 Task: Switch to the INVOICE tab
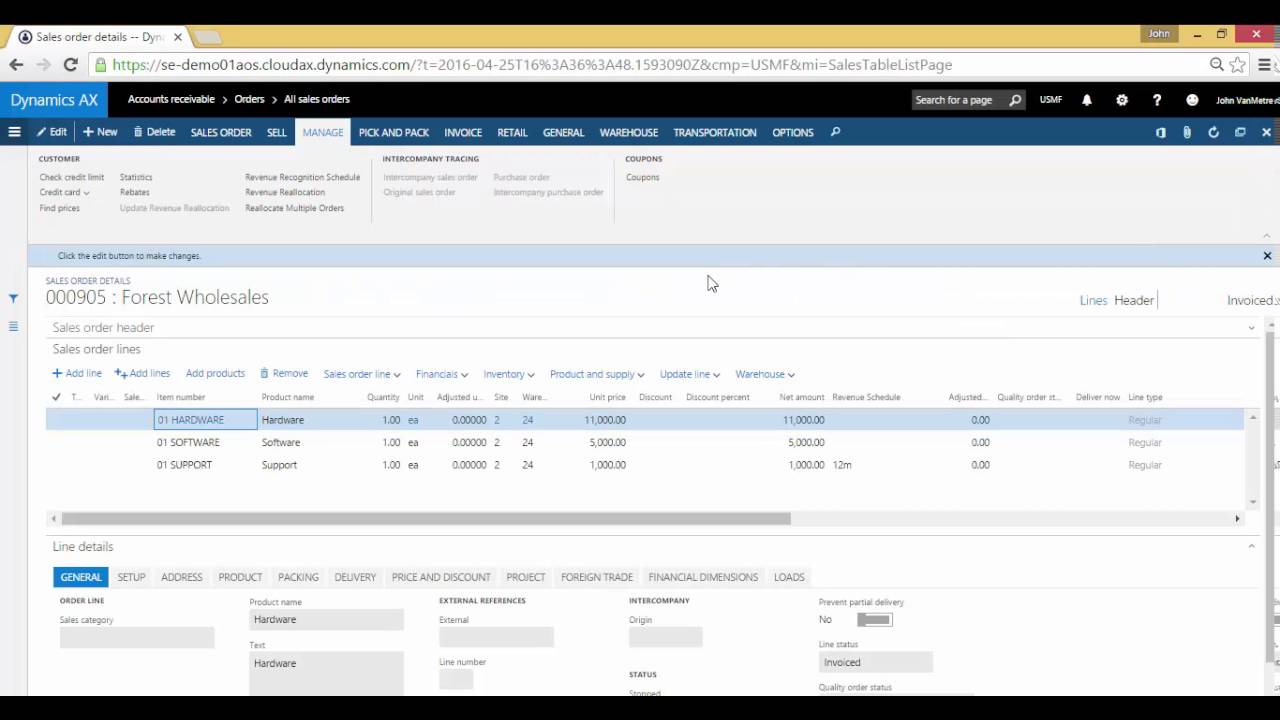[463, 132]
